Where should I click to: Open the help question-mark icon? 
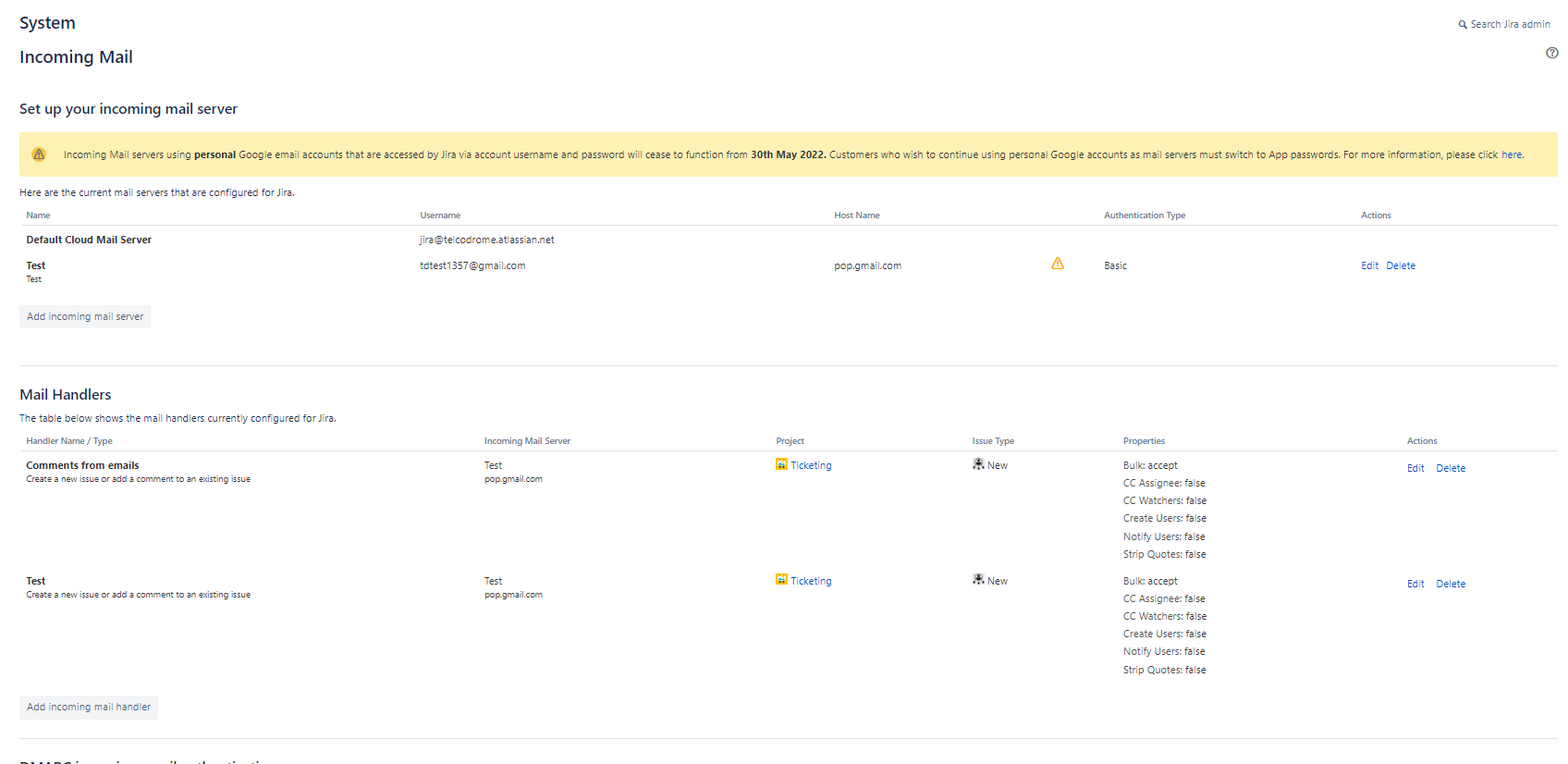point(1551,53)
